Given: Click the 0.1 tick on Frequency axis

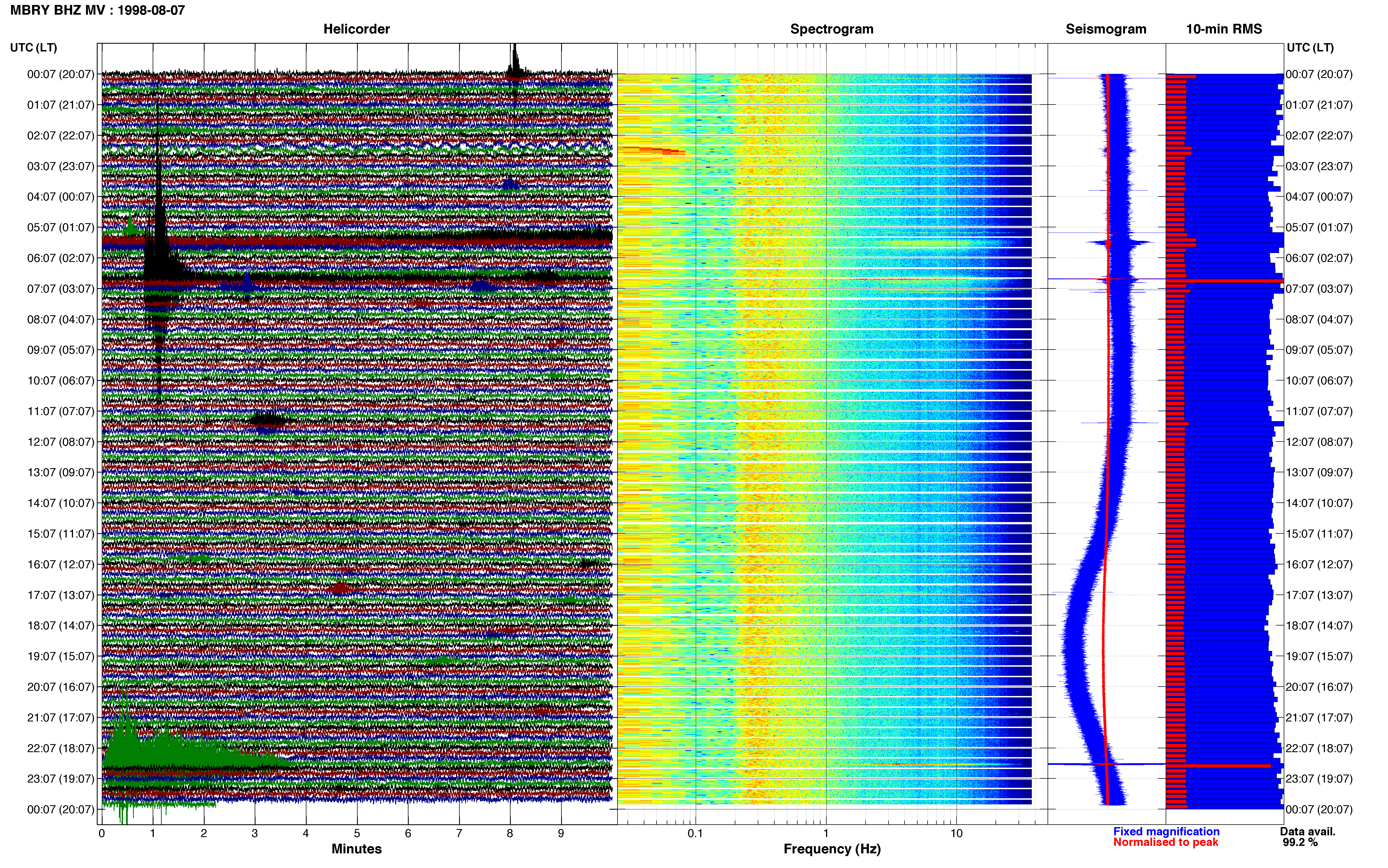Looking at the screenshot, I should pos(695,833).
